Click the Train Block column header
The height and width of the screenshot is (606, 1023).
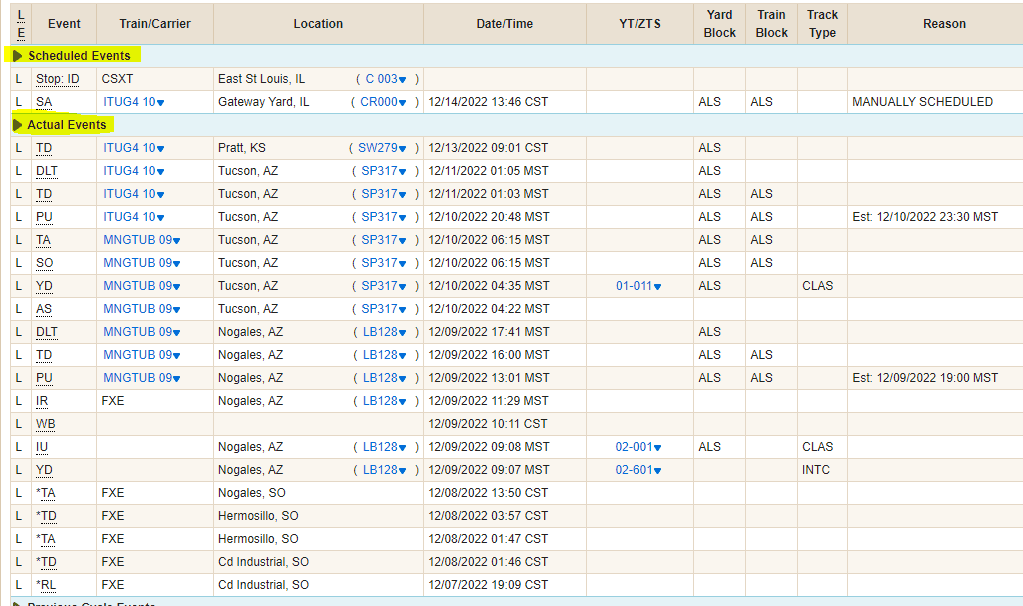(x=771, y=23)
